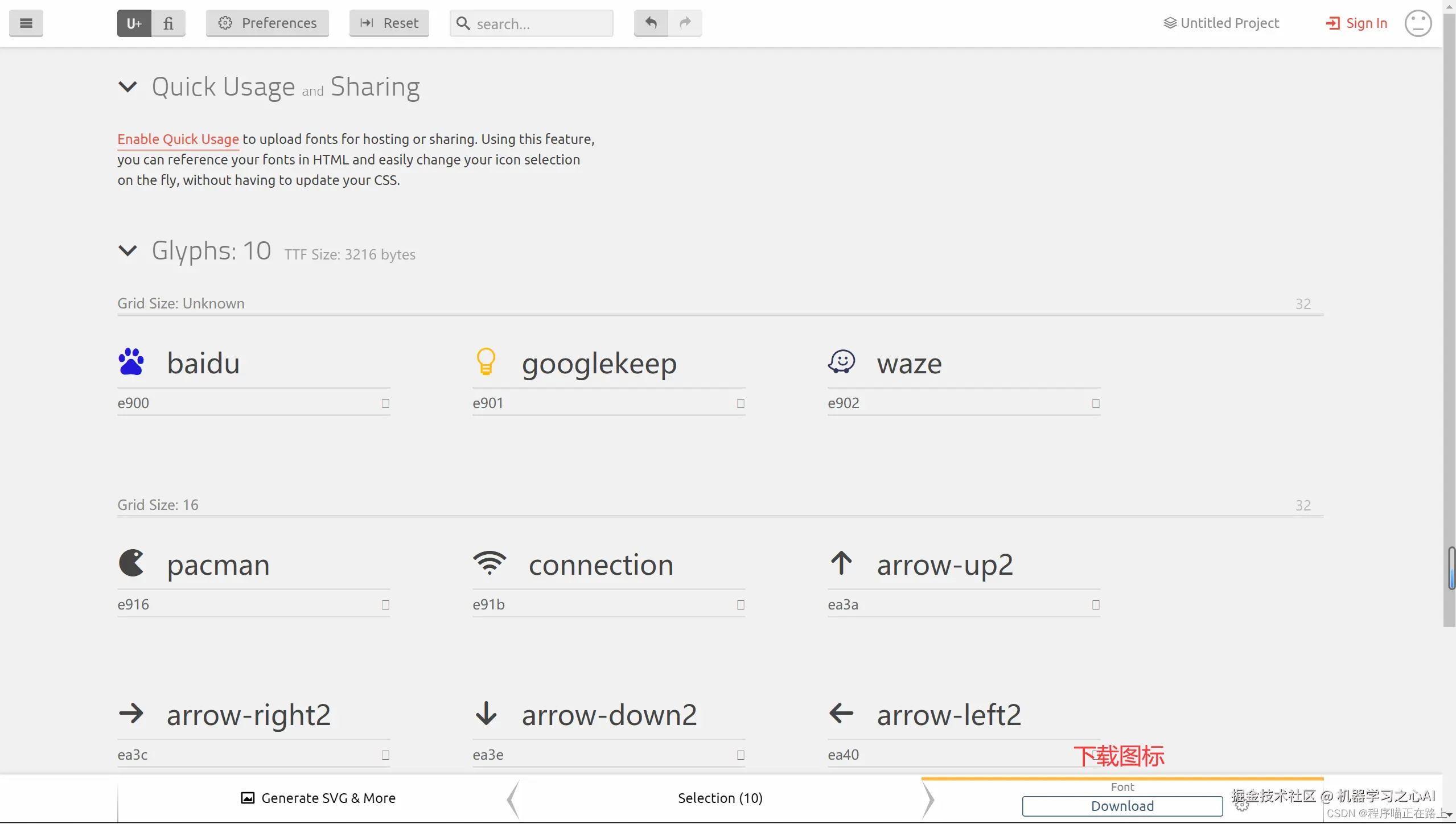Click the waze glyph icon
The height and width of the screenshot is (824, 1456).
click(x=841, y=362)
